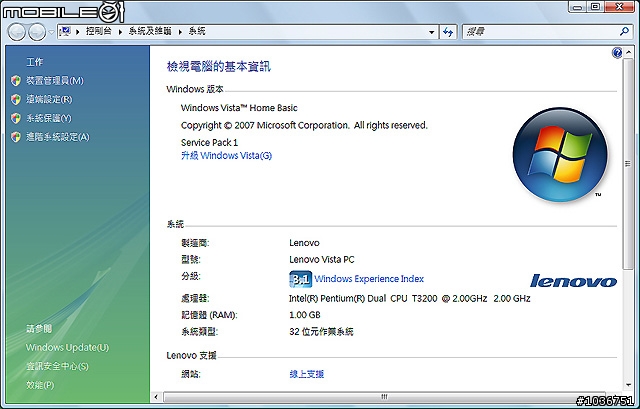Viewport: 640px width, 409px height.
Task: Open 效能(P) link in sidebar
Action: point(40,385)
